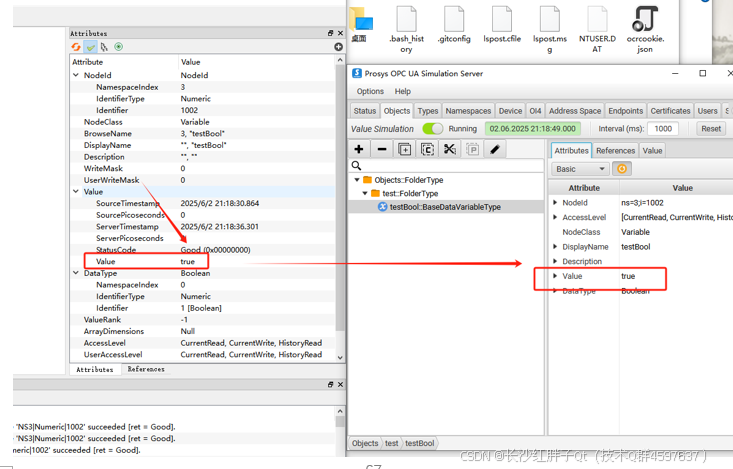Toggle the Value Simulation Running switch
This screenshot has width=733, height=469.
tap(432, 129)
